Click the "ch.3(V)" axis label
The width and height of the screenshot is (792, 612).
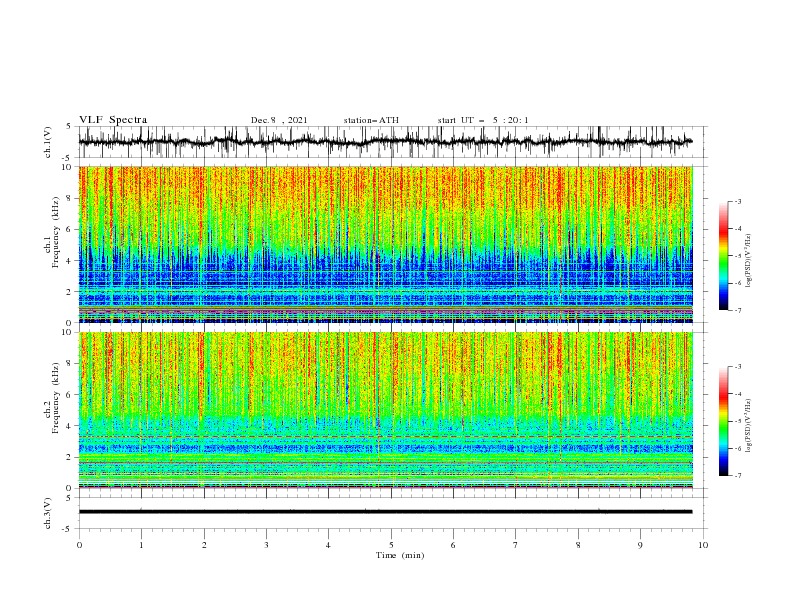point(48,513)
